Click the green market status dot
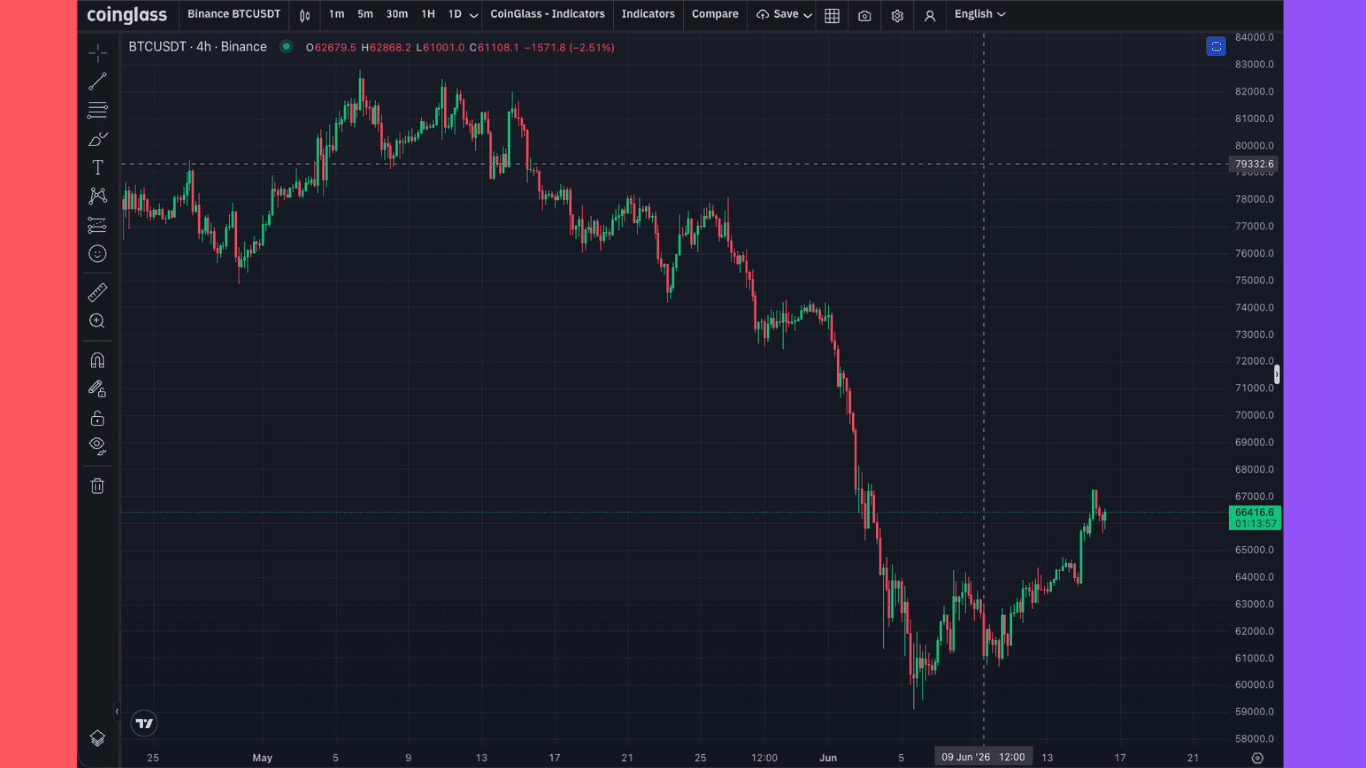The image size is (1366, 768). (x=286, y=46)
